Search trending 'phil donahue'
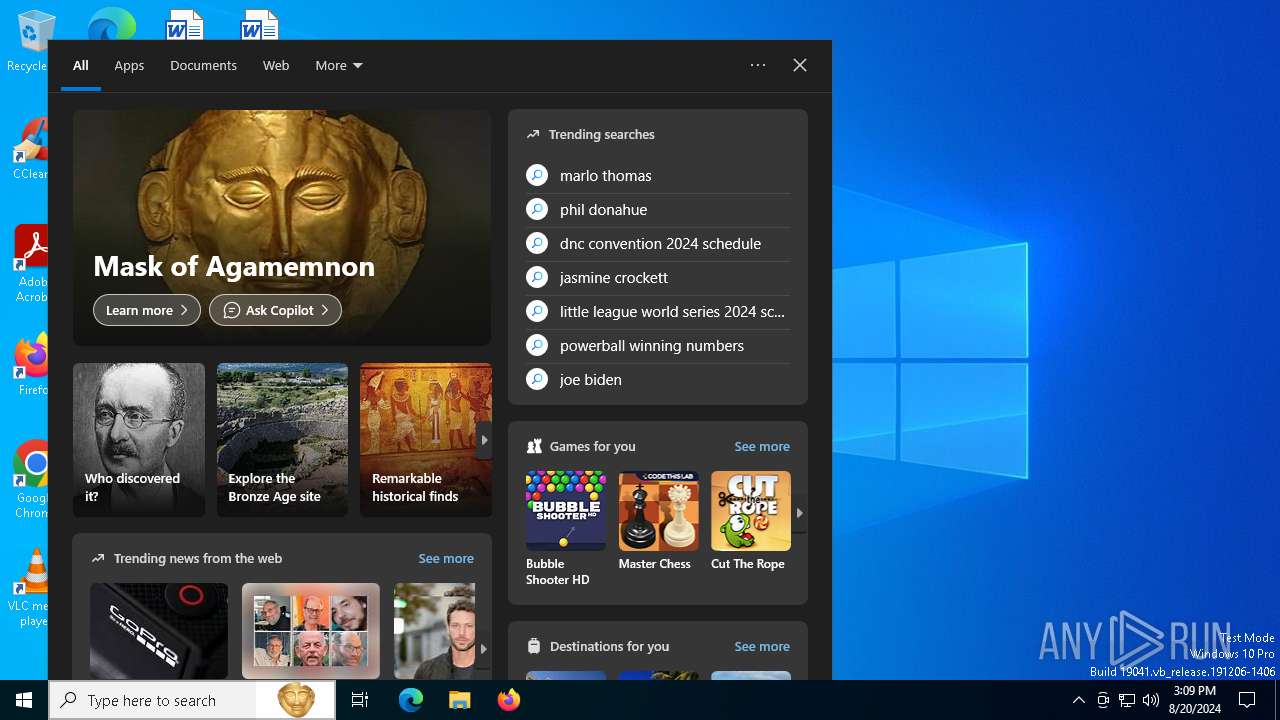The height and width of the screenshot is (720, 1280). click(658, 210)
